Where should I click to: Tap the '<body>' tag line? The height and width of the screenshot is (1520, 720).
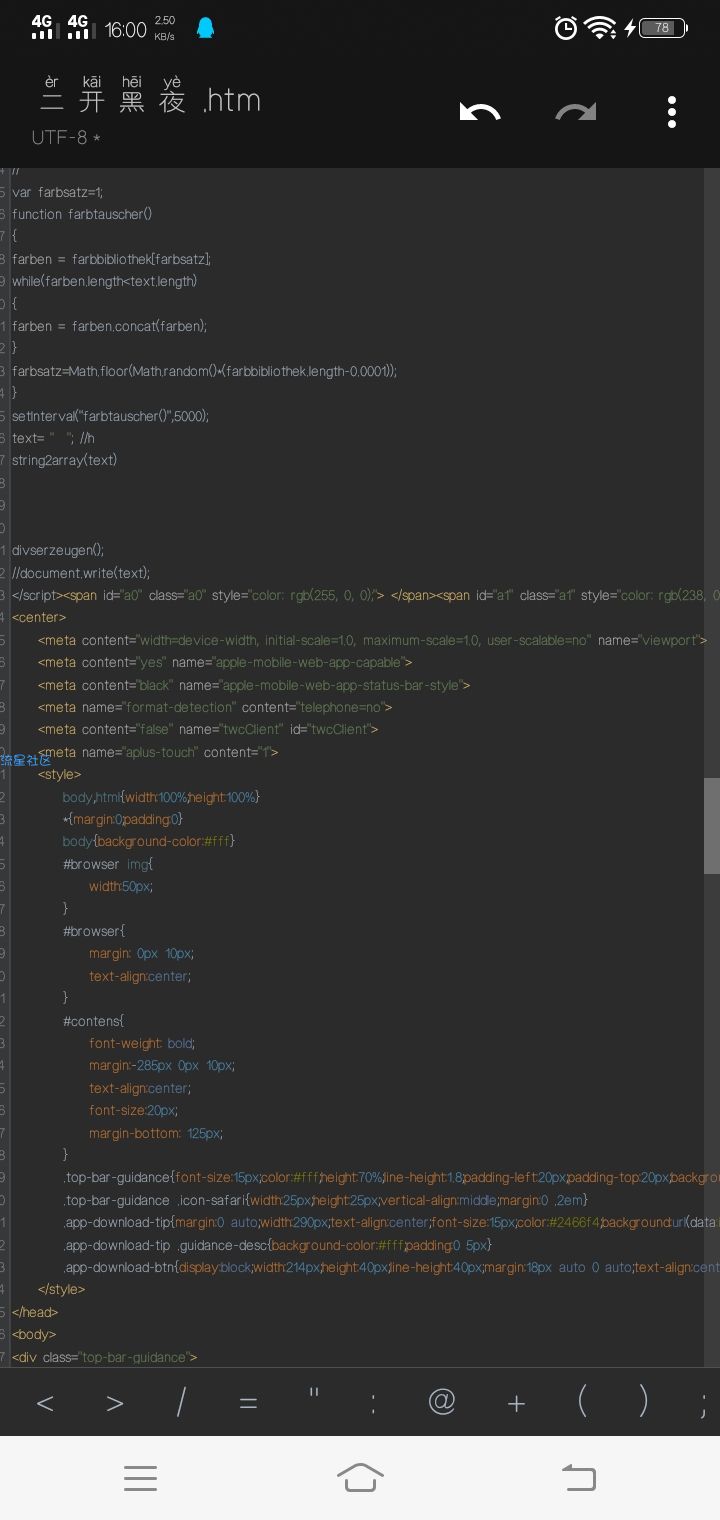click(x=34, y=1335)
